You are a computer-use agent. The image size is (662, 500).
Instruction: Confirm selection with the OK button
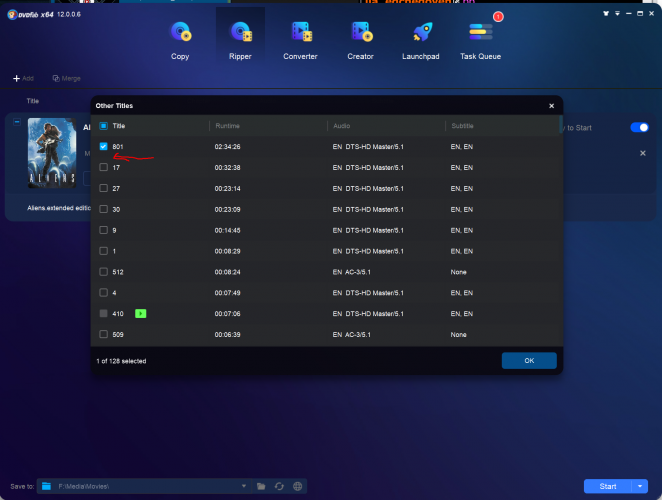(529, 360)
